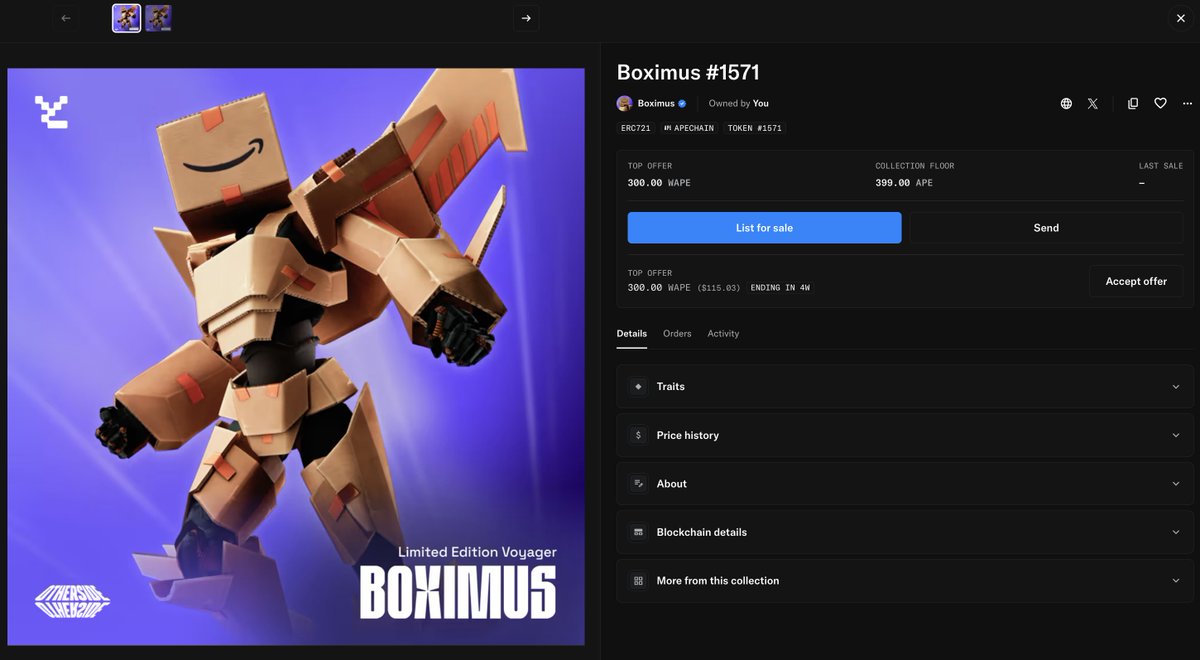Toggle the heart to favorite Boximus #1571

coord(1159,103)
